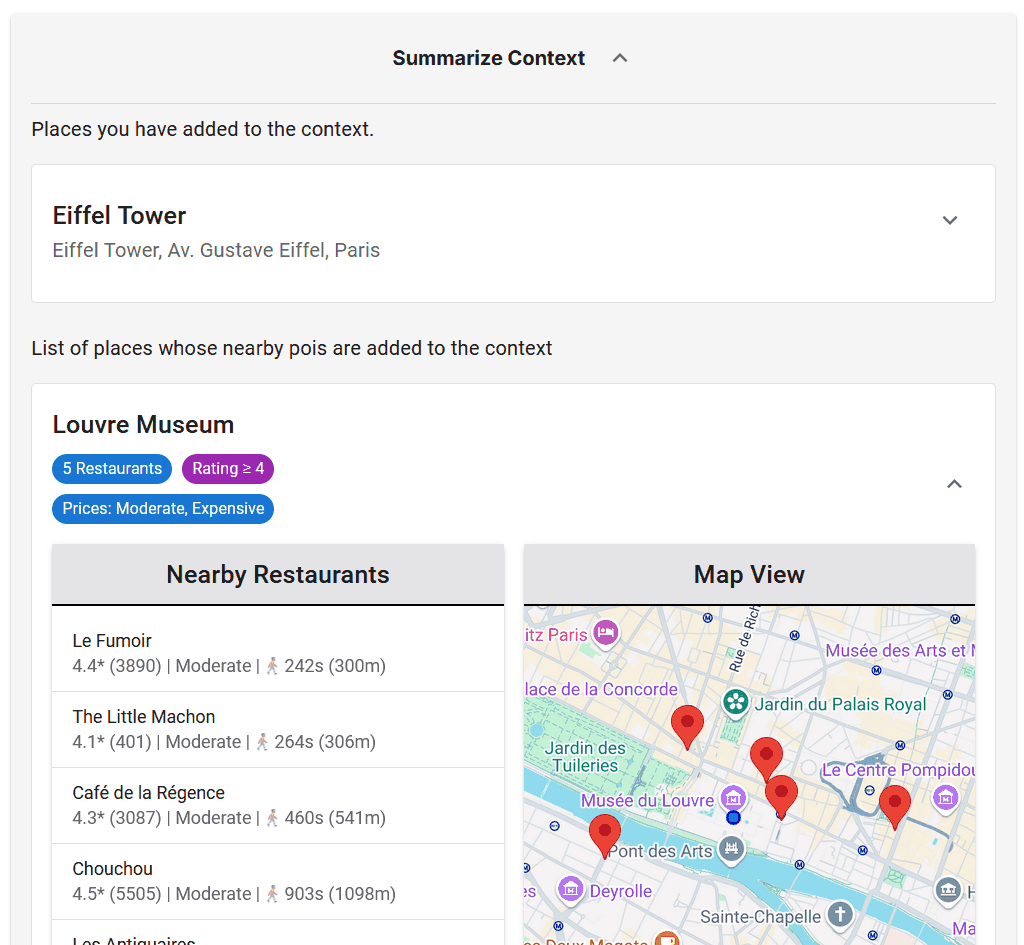This screenshot has height=945, width=1024.
Task: Collapse the Summarize Context section
Action: pos(620,58)
